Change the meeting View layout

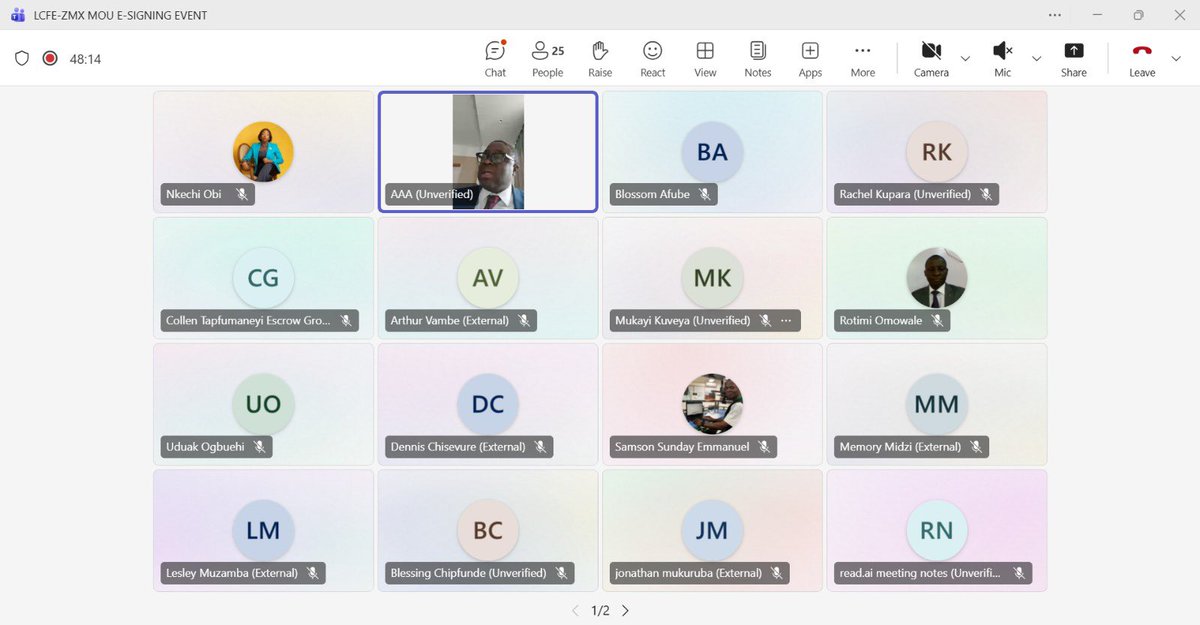click(x=705, y=59)
